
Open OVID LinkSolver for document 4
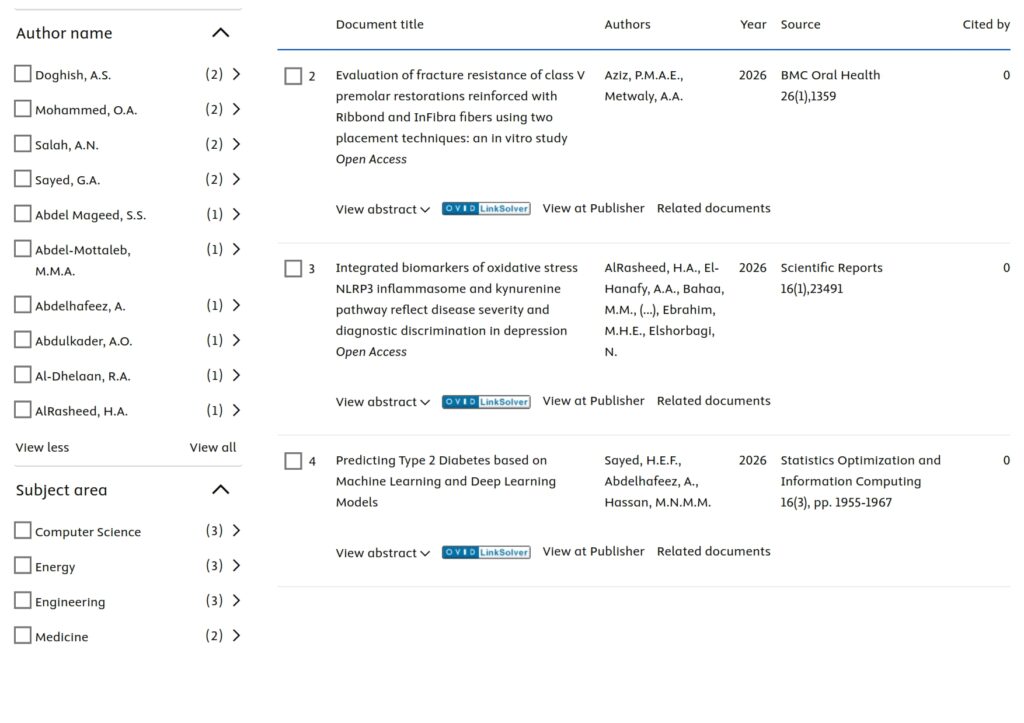pyautogui.click(x=486, y=552)
